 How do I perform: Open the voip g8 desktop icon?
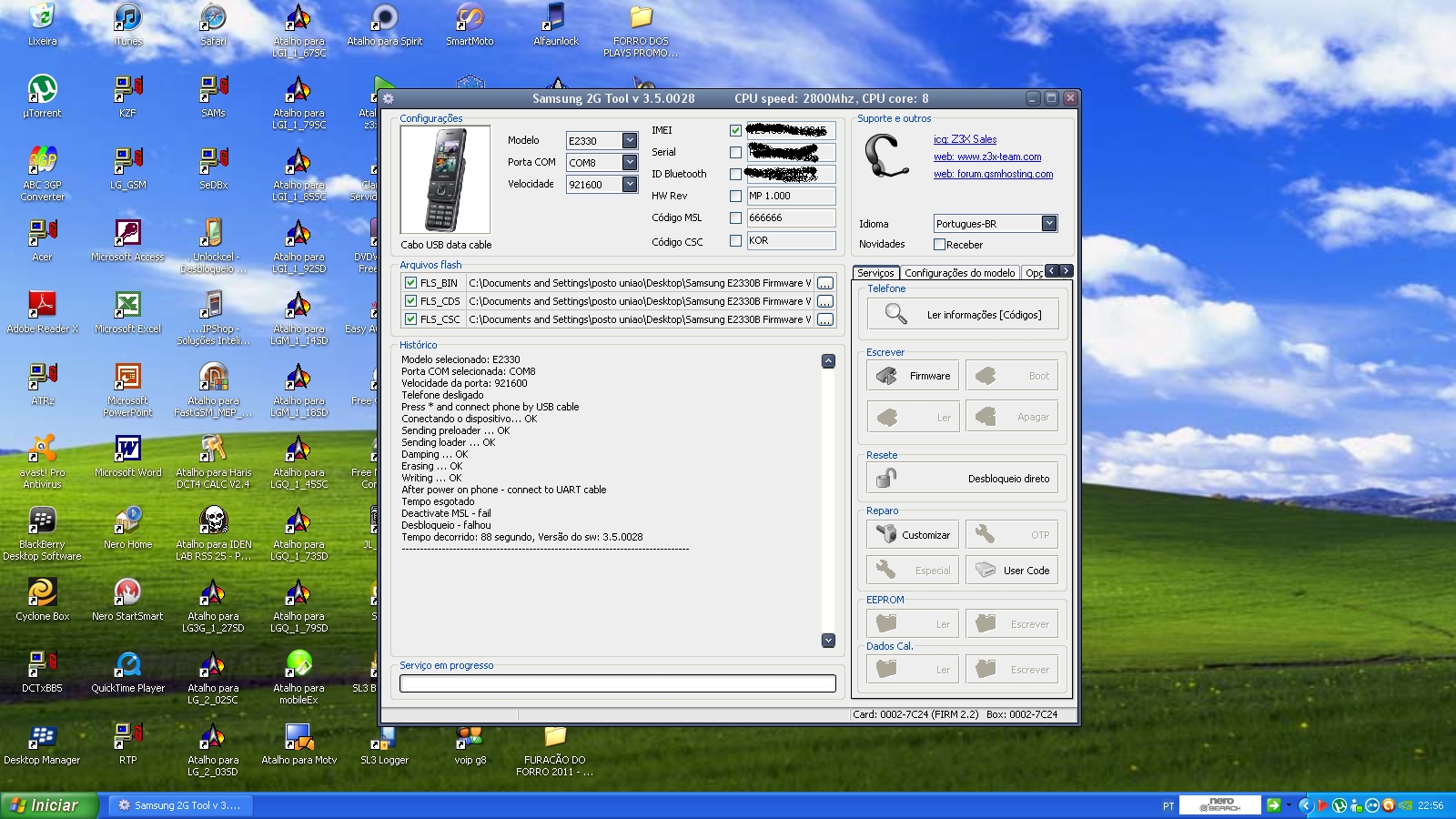click(x=470, y=746)
